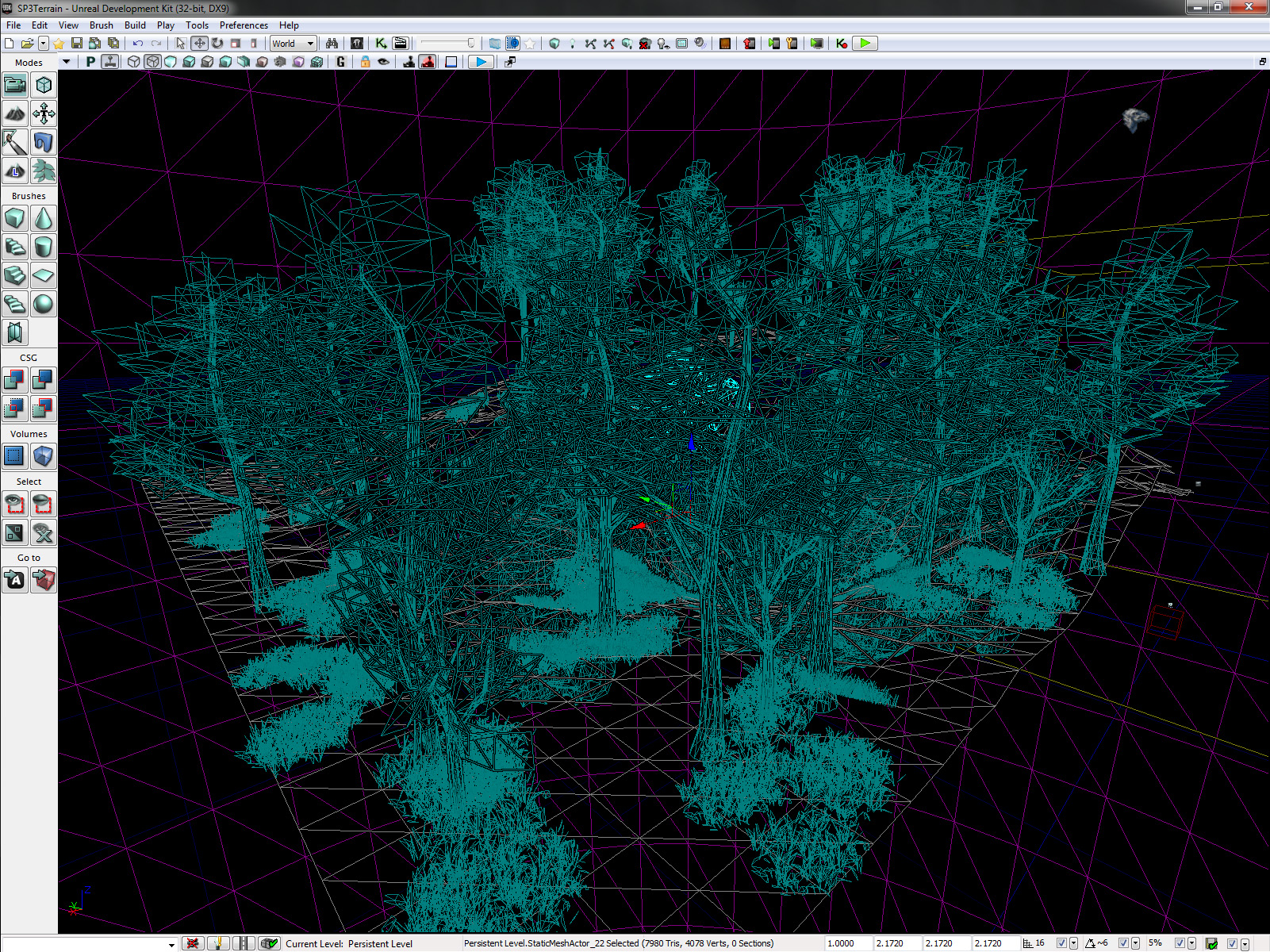
Task: Pick the Cylinder brush builder
Action: 44,247
